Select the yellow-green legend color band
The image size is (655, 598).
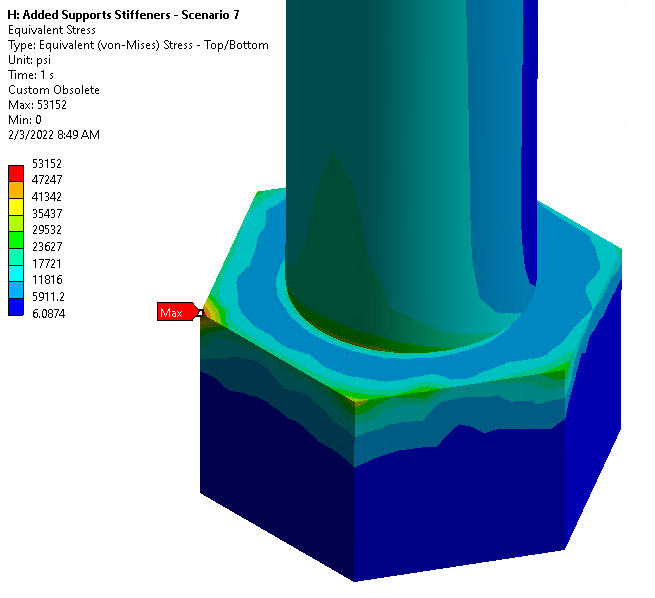(16, 223)
